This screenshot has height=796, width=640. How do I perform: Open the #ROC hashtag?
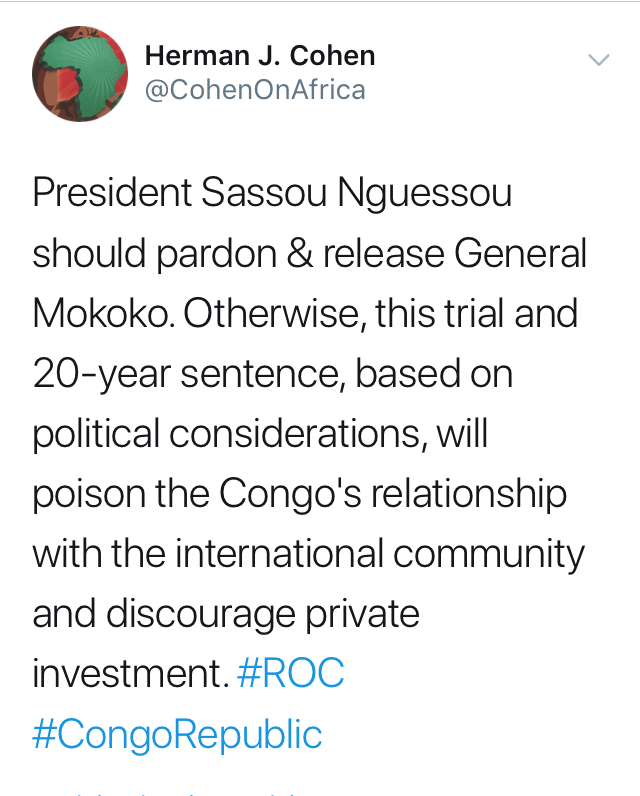[x=291, y=674]
